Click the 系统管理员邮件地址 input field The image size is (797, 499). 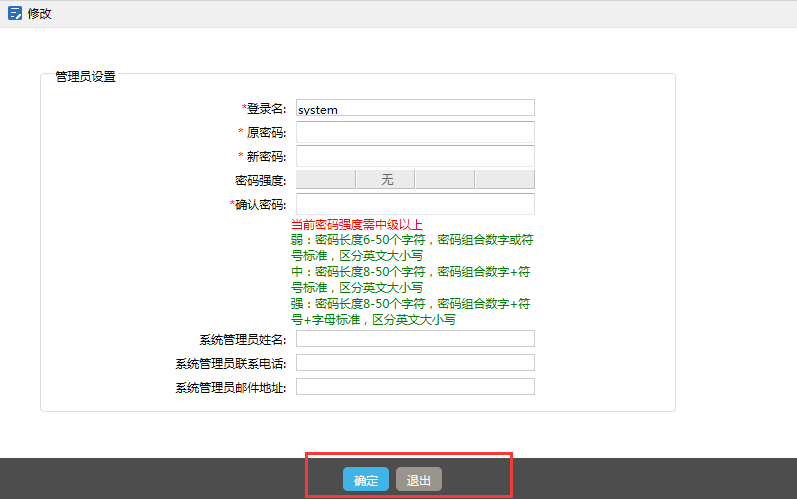tap(415, 387)
